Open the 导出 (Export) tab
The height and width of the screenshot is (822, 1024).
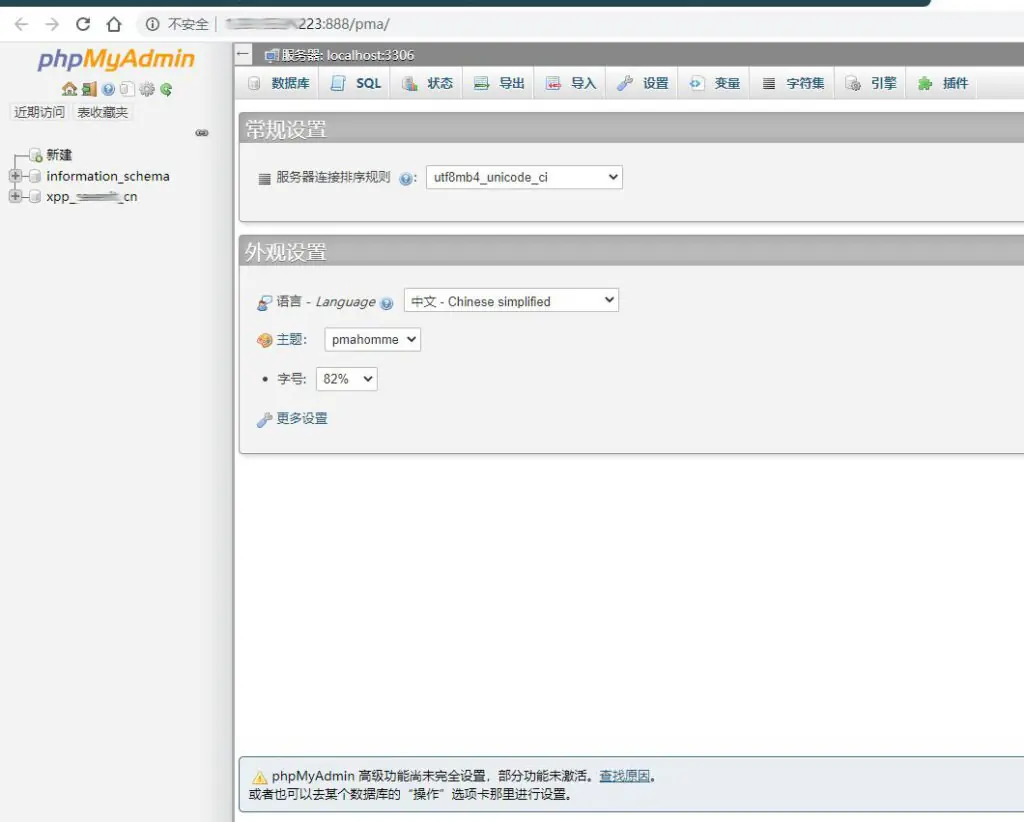(x=499, y=83)
